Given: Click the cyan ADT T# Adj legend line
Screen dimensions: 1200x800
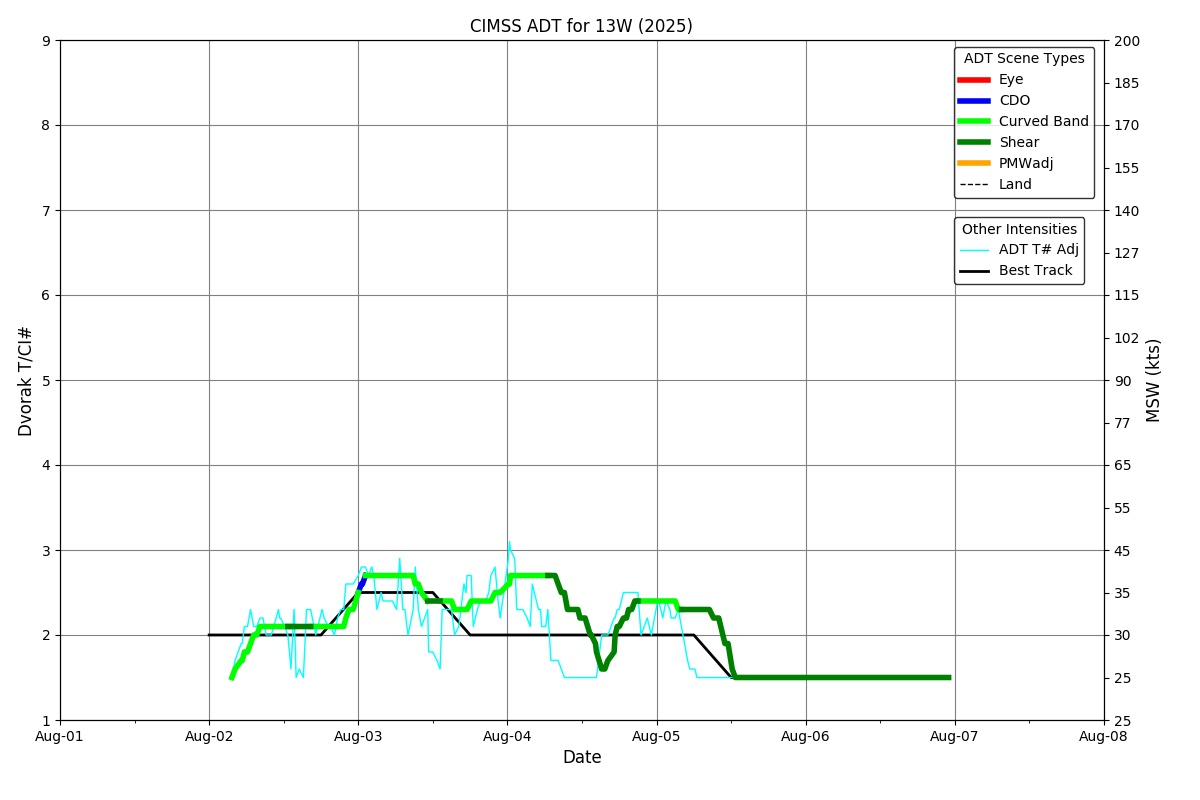Looking at the screenshot, I should coord(973,250).
